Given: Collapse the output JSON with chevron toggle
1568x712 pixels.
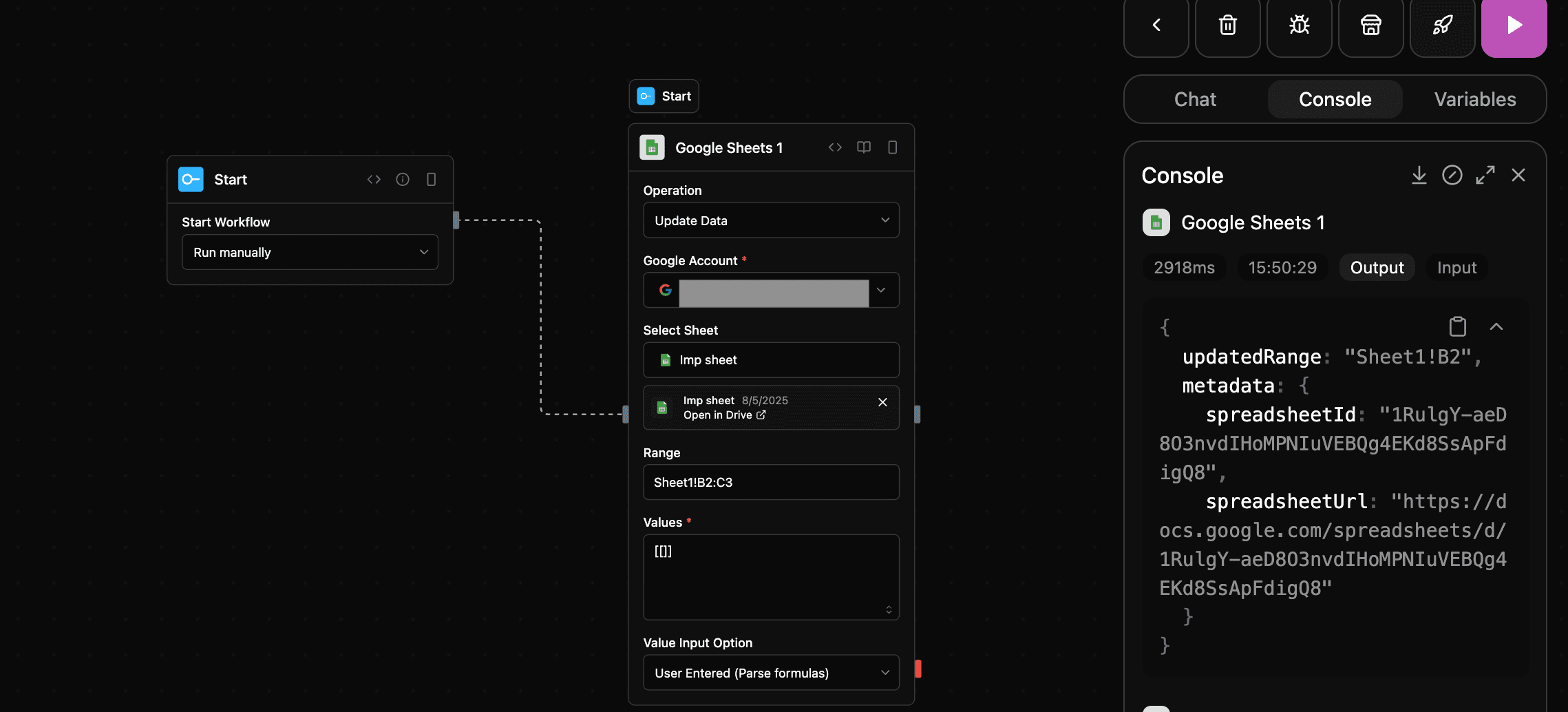Looking at the screenshot, I should tap(1497, 326).
